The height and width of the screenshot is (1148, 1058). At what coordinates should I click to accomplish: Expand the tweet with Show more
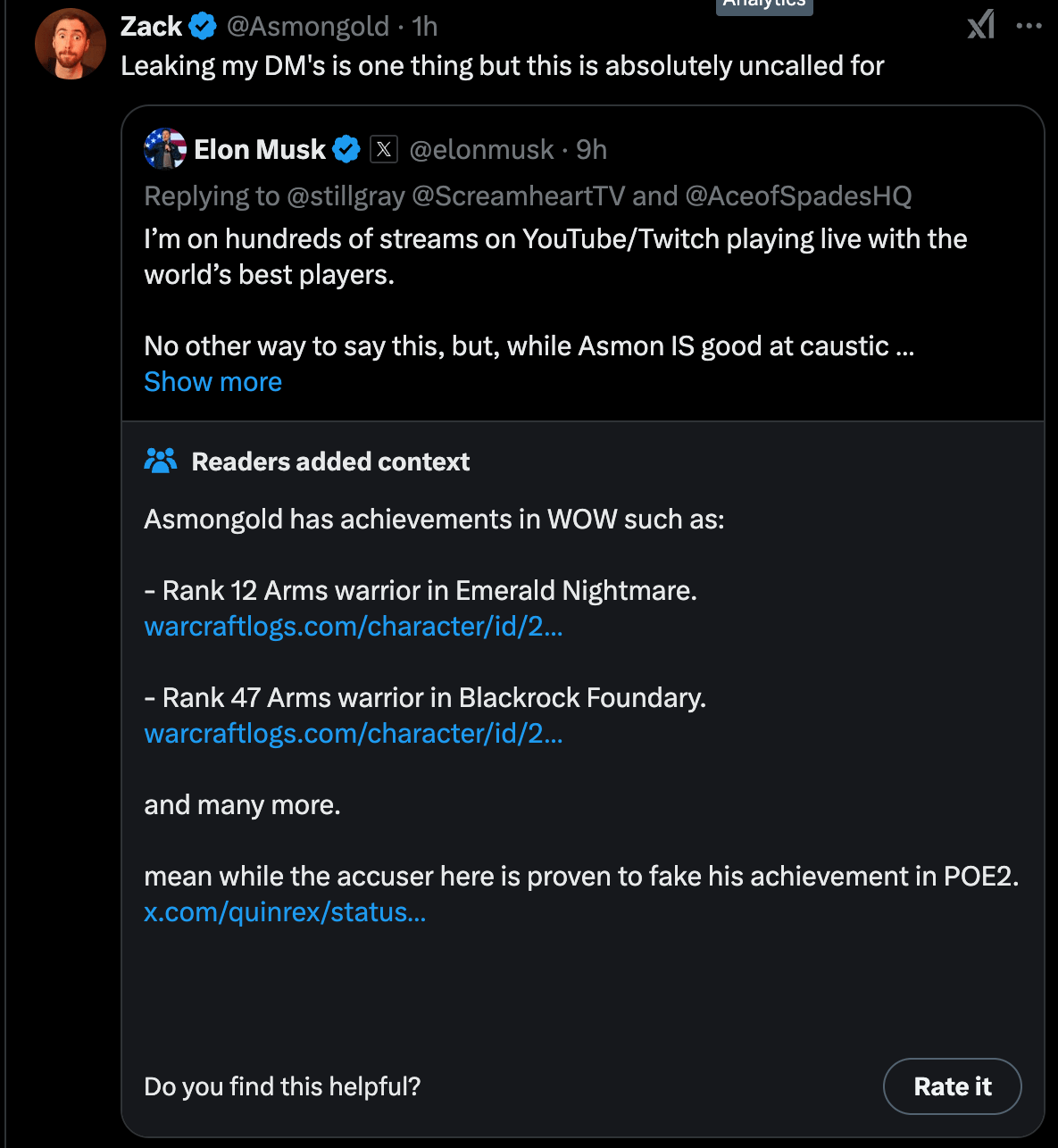pyautogui.click(x=212, y=381)
